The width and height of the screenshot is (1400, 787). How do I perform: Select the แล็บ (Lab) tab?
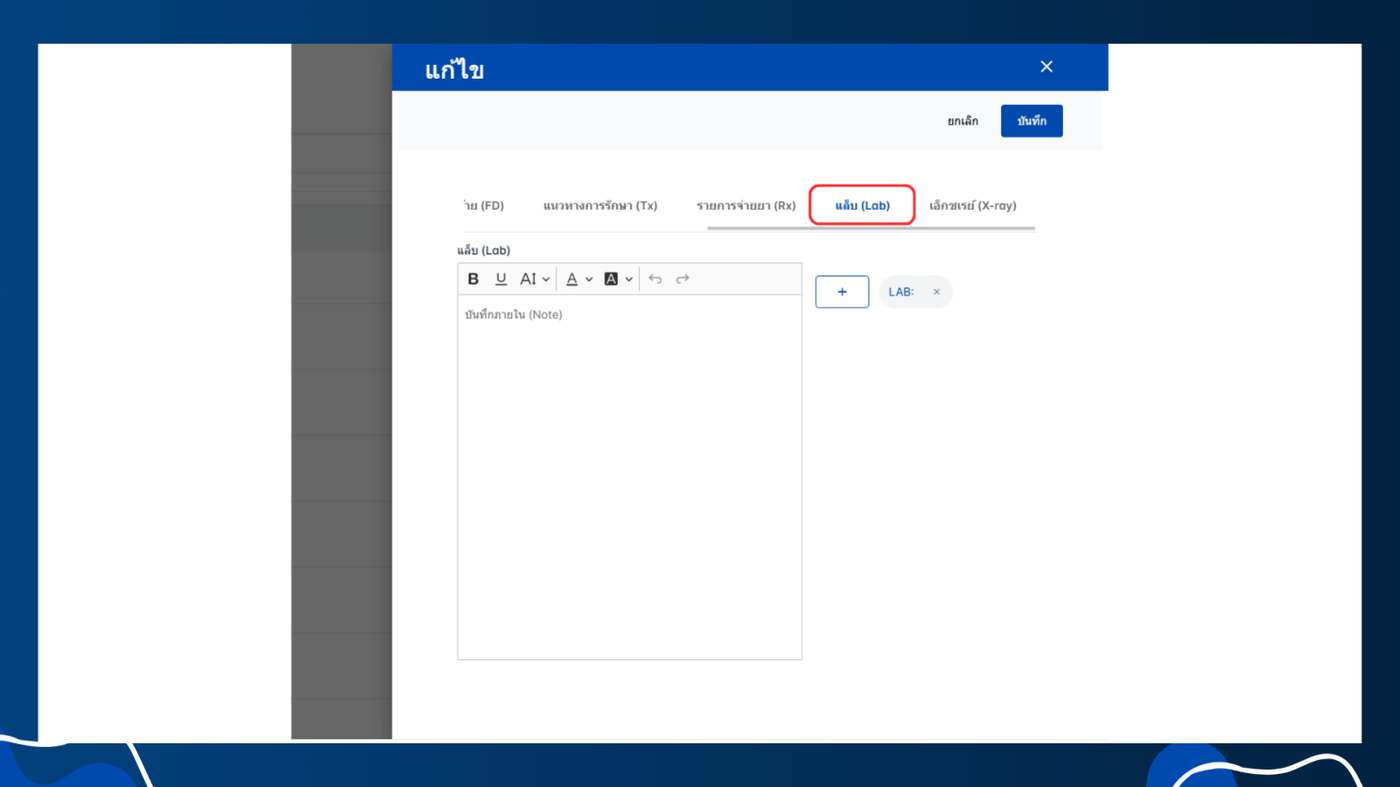pyautogui.click(x=862, y=206)
